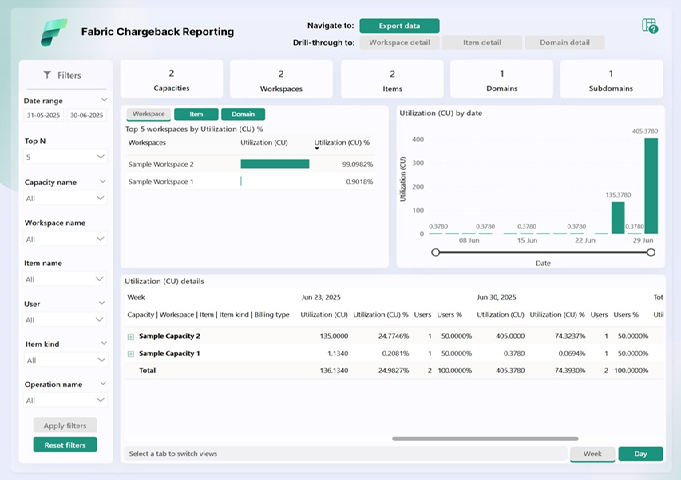Switch to the Item tab
Screen dimensions: 681x480
(x=196, y=114)
